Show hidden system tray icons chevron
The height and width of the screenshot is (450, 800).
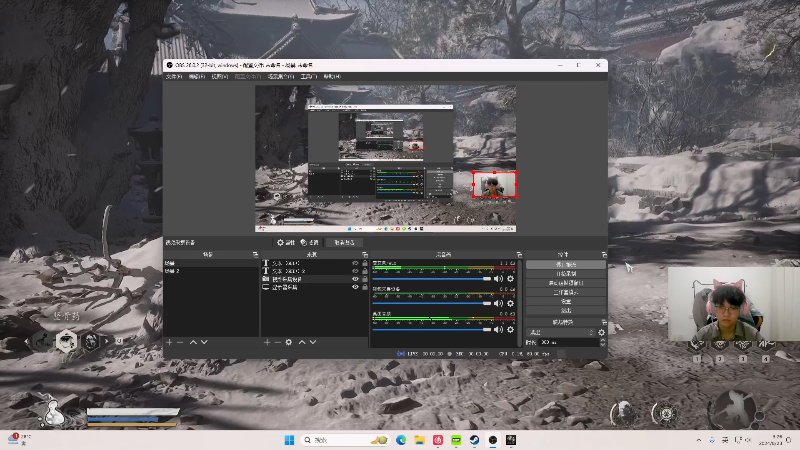click(698, 440)
